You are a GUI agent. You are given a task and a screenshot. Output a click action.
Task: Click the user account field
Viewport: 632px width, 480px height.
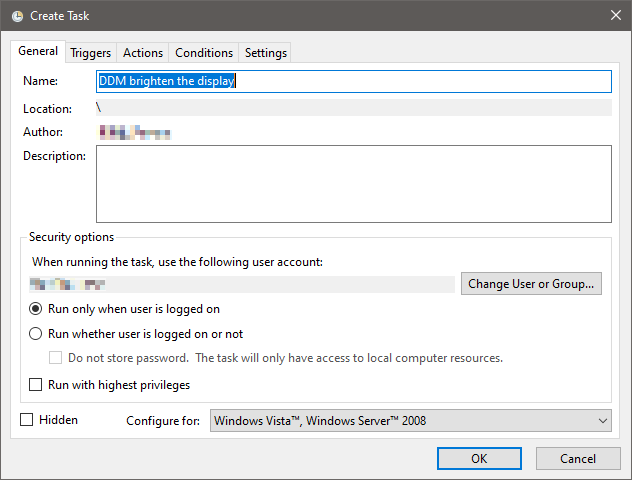(242, 285)
